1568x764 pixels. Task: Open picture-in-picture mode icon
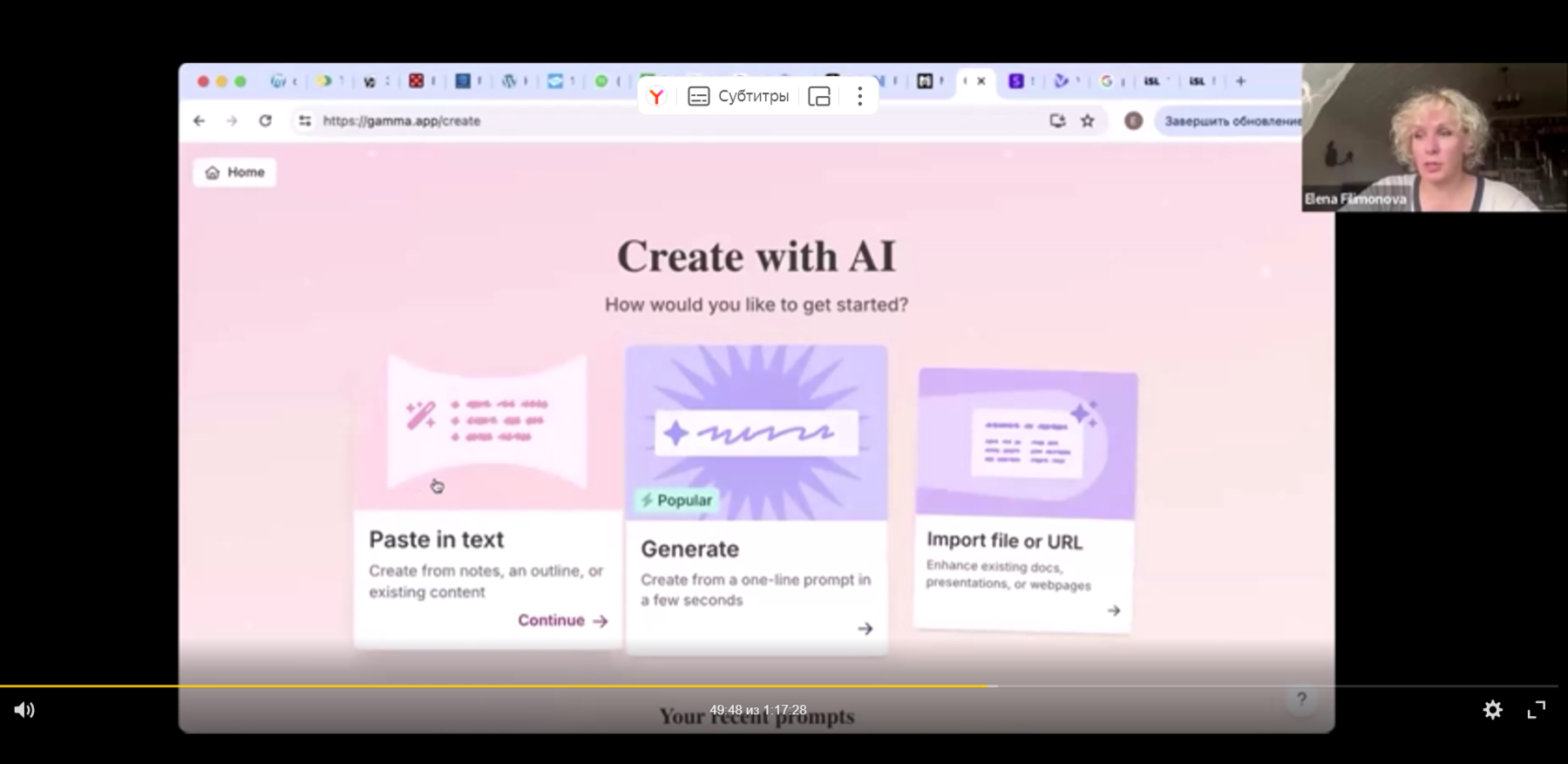point(819,97)
